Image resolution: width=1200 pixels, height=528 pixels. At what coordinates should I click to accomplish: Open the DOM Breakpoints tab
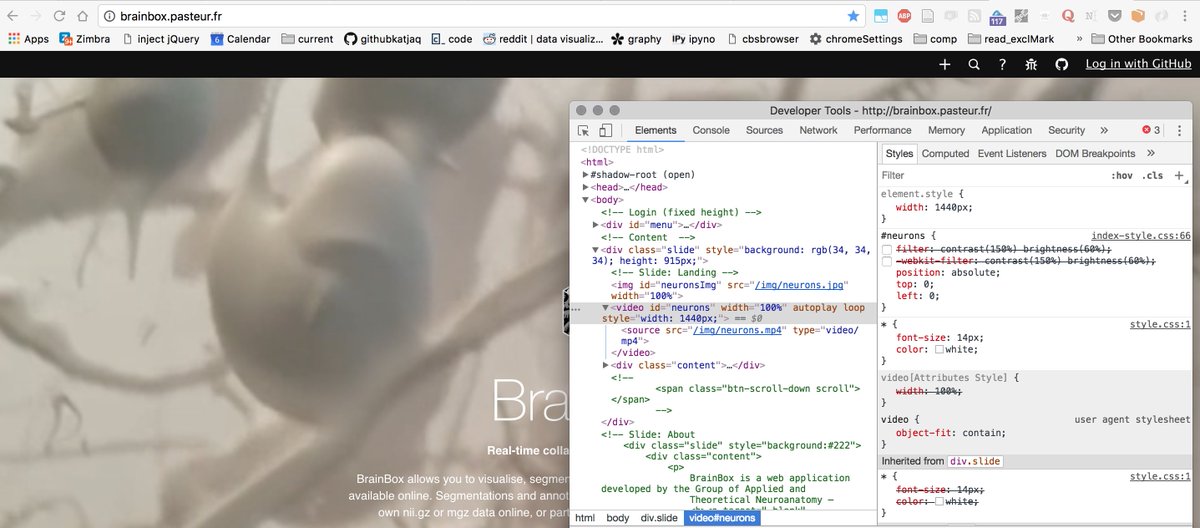click(1095, 153)
